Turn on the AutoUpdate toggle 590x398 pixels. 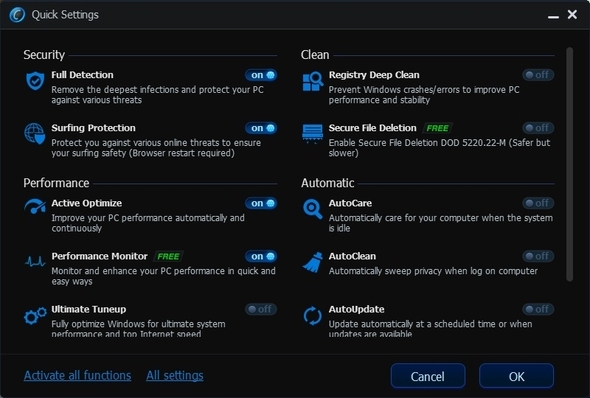(538, 309)
